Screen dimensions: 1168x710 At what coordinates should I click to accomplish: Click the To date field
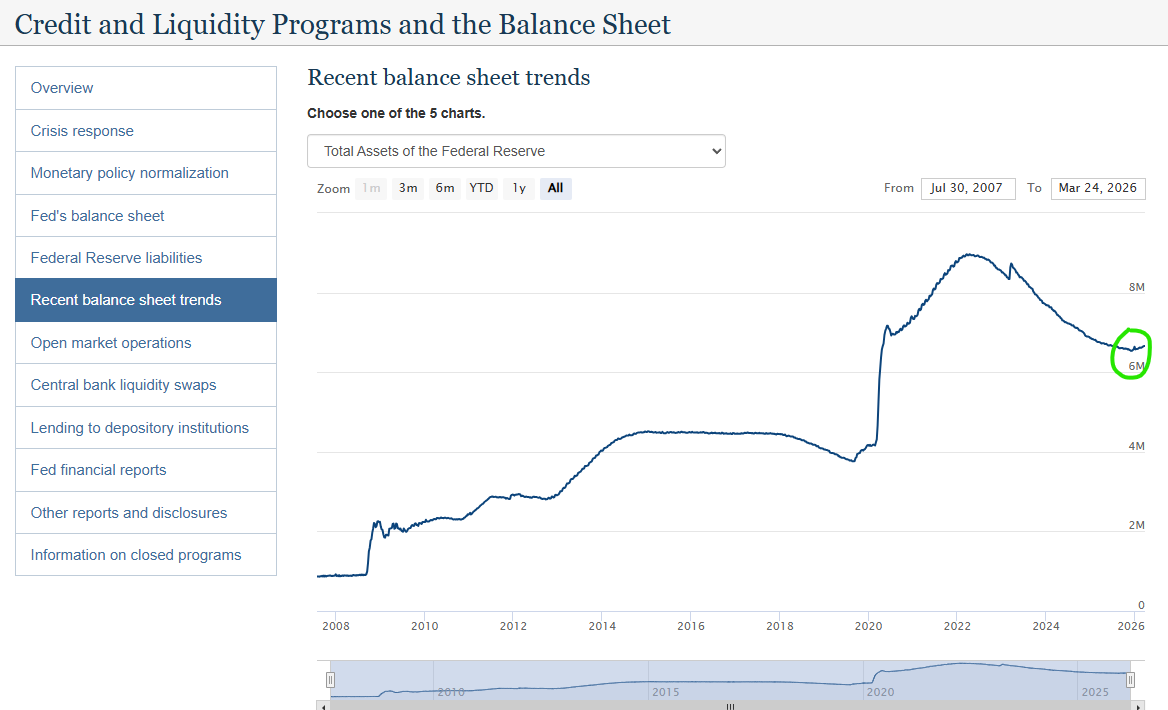(1098, 188)
